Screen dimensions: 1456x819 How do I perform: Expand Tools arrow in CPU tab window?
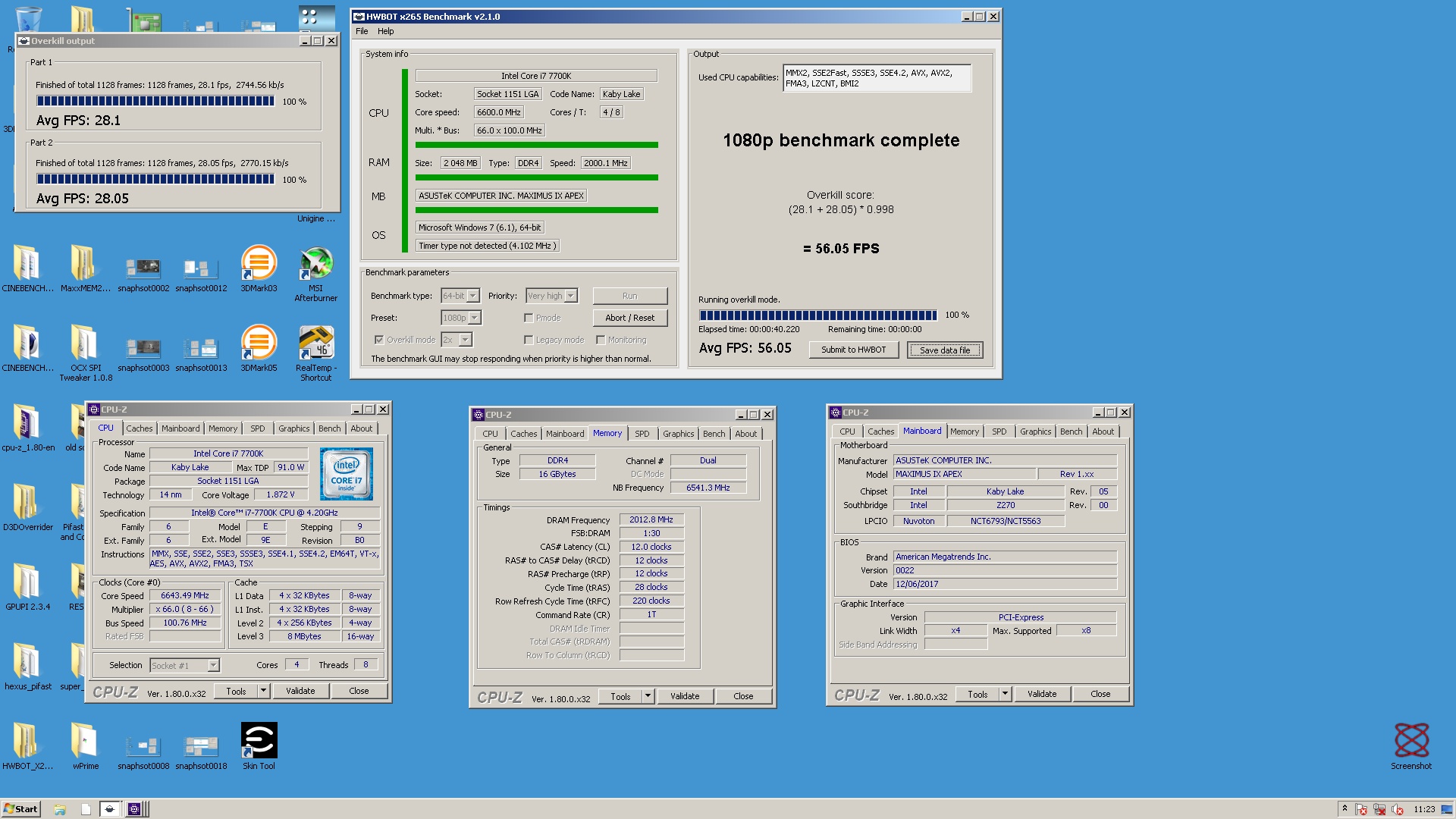click(x=263, y=691)
